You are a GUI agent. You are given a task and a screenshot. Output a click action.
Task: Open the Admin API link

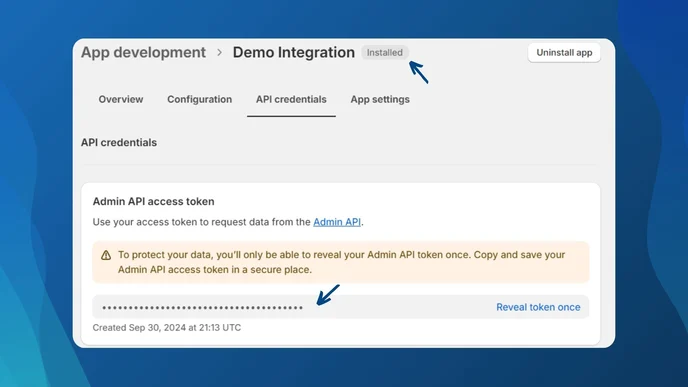tap(337, 222)
